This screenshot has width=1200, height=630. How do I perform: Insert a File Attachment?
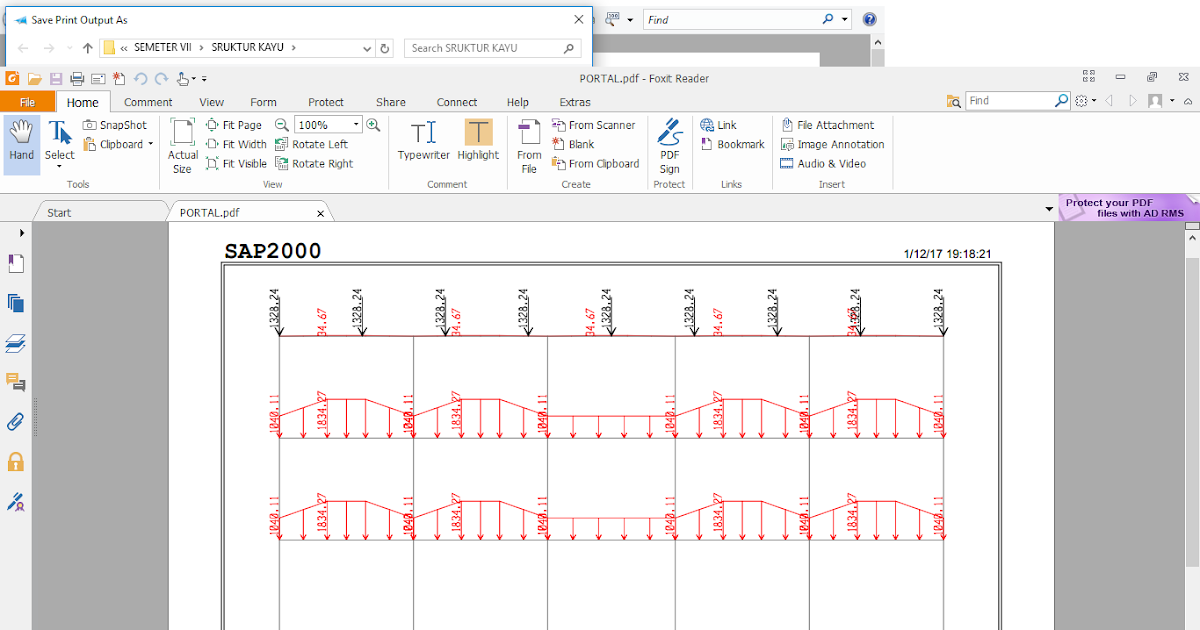point(827,125)
